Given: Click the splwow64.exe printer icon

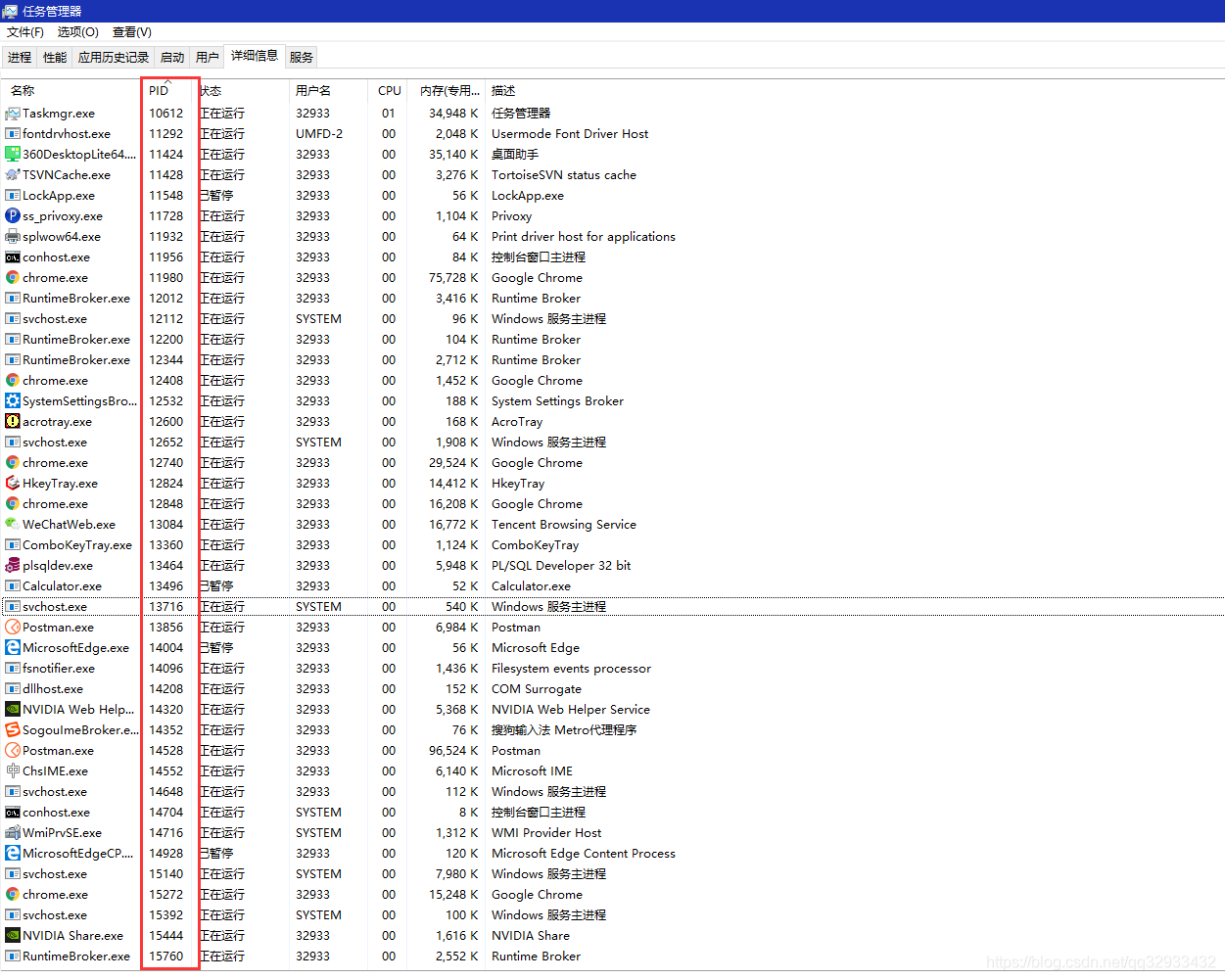Looking at the screenshot, I should 13,237.
